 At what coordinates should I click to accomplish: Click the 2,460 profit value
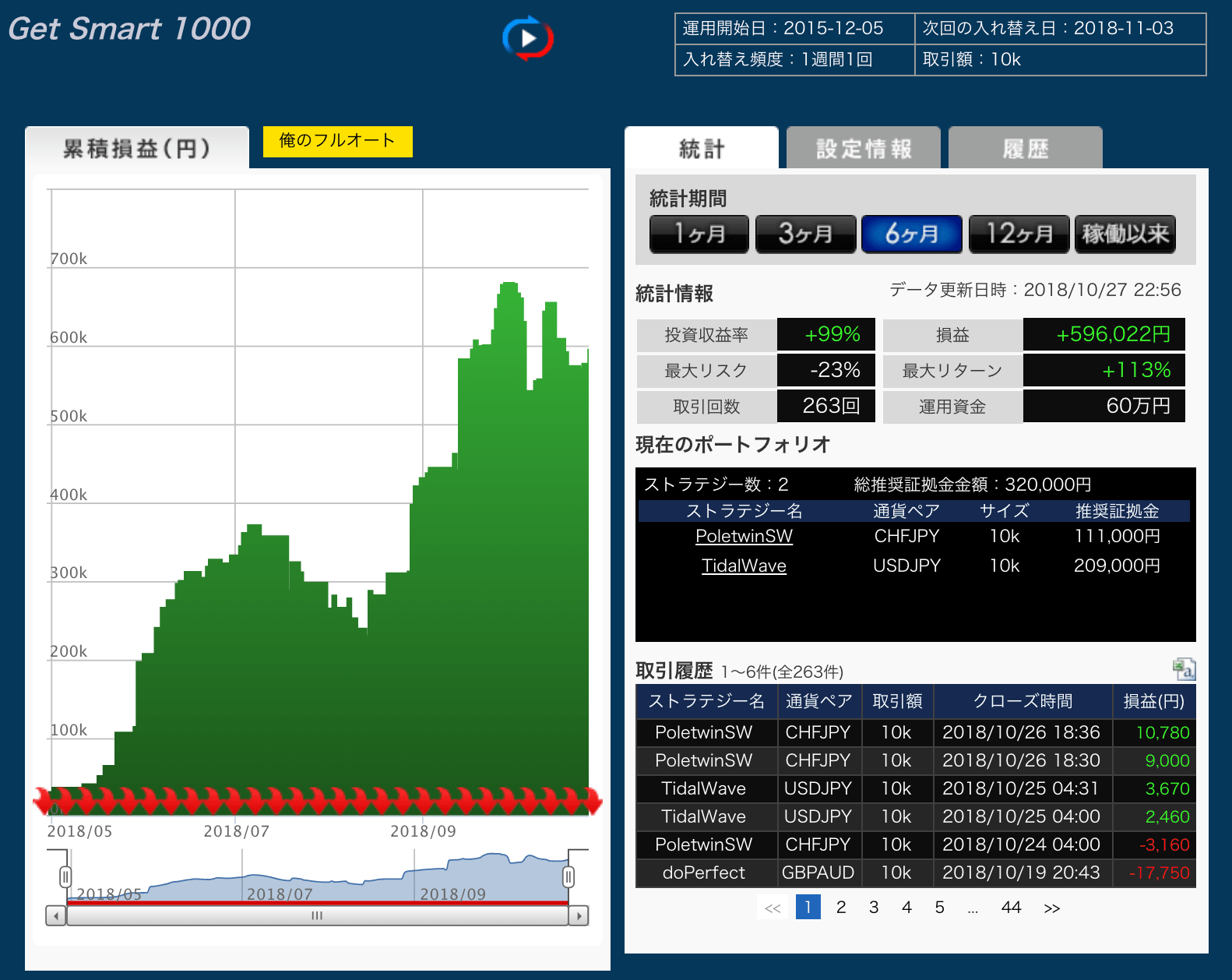1167,816
